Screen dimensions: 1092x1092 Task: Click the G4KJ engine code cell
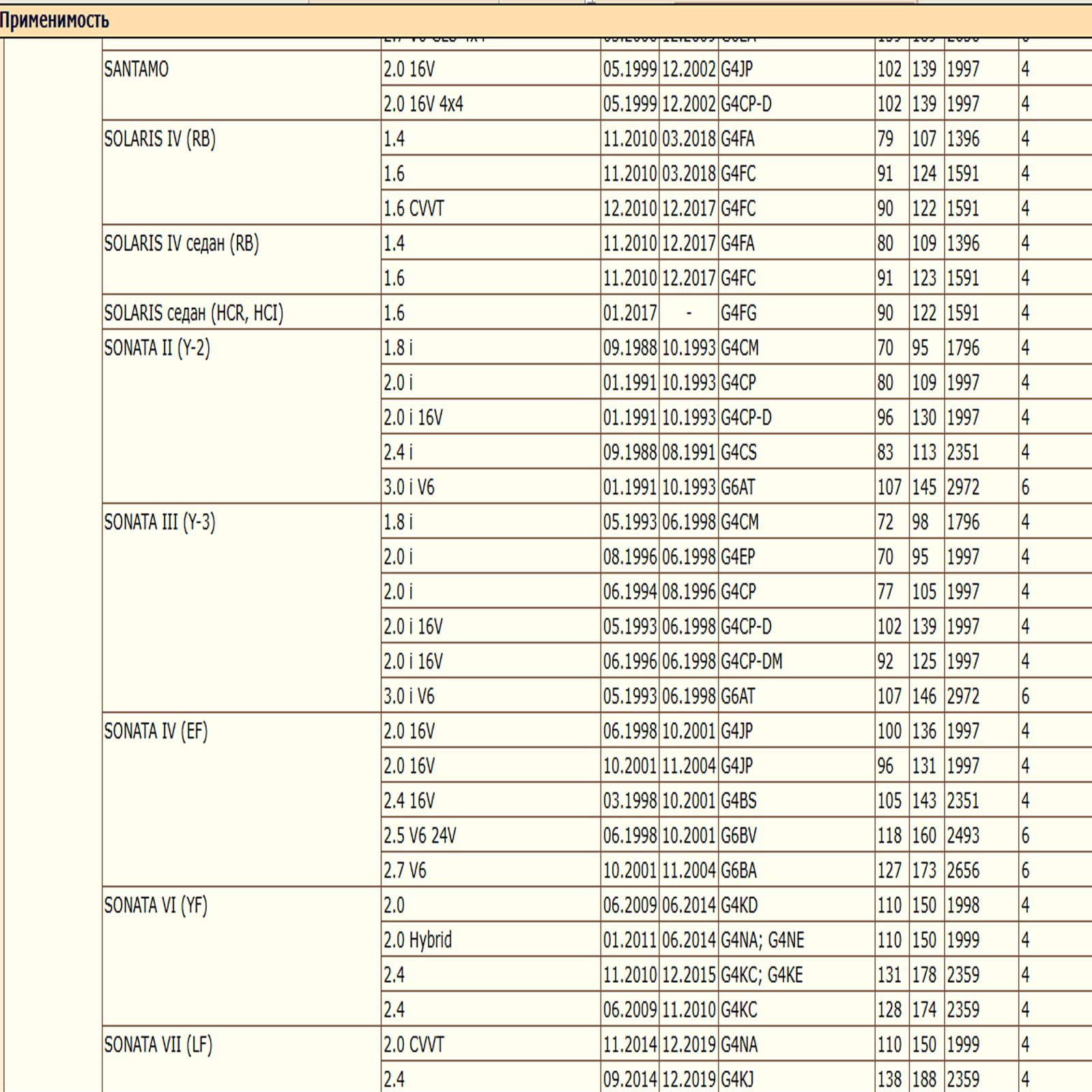[x=738, y=1080]
